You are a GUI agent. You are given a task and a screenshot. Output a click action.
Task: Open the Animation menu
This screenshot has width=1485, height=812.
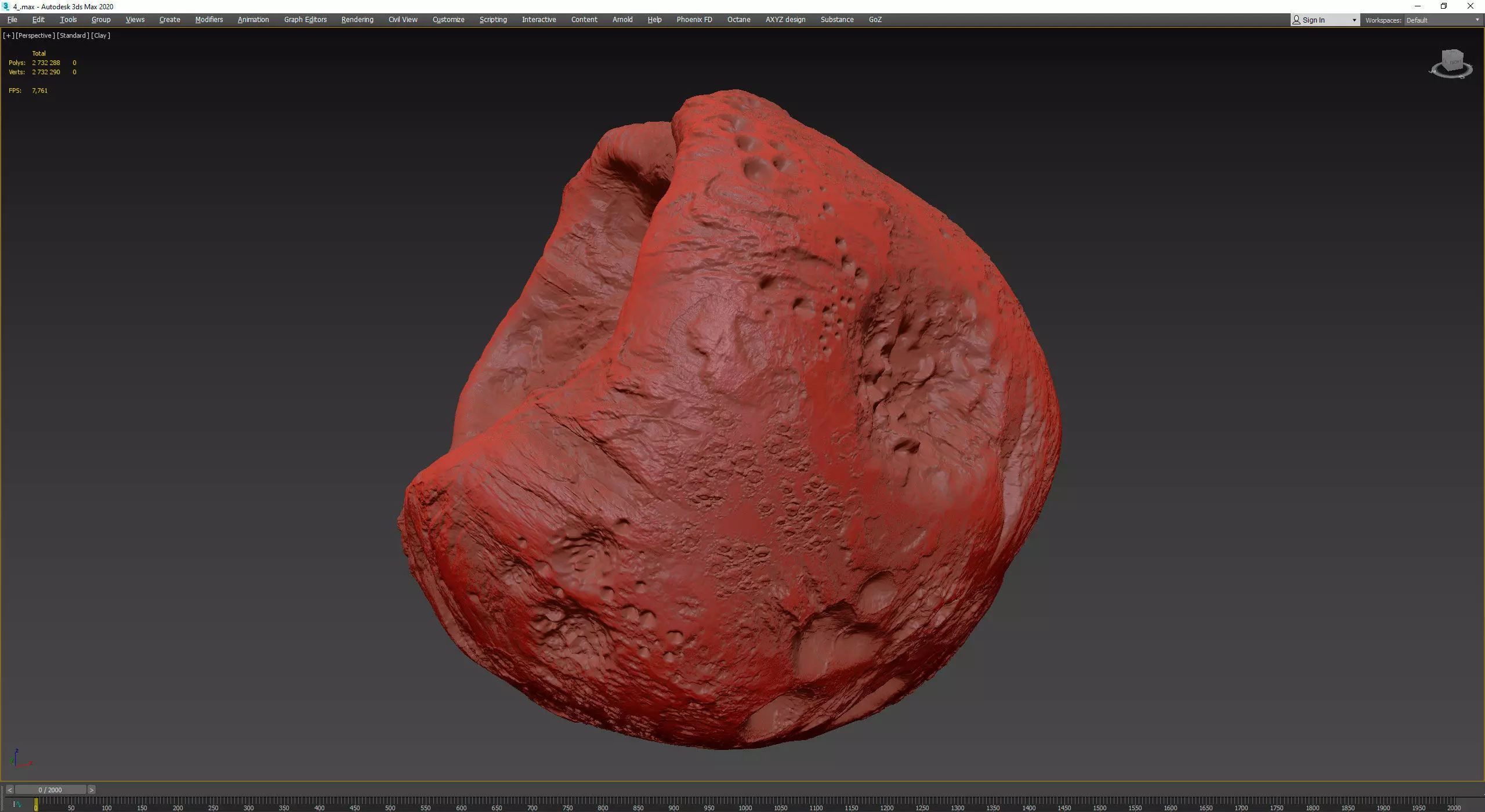click(253, 20)
